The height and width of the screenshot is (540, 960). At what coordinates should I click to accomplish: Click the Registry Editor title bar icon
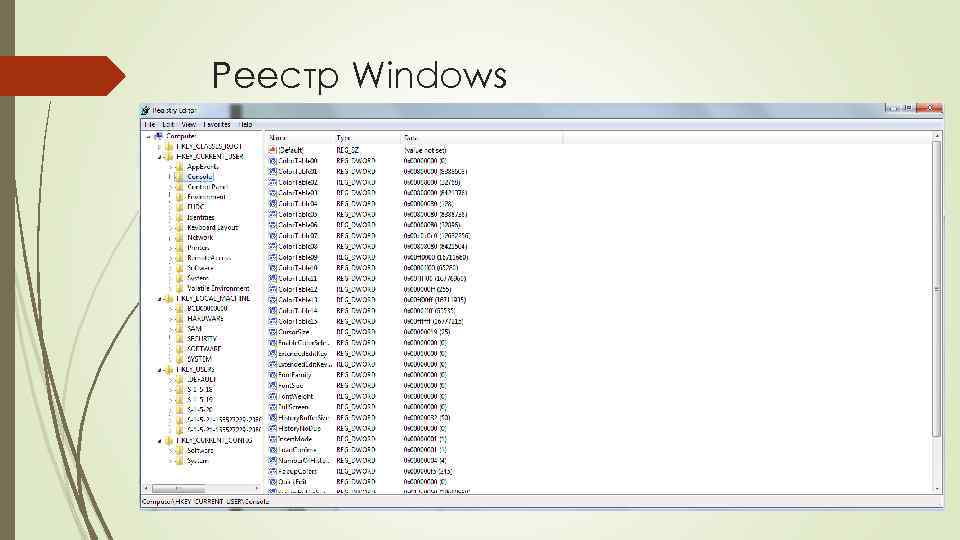click(x=146, y=110)
